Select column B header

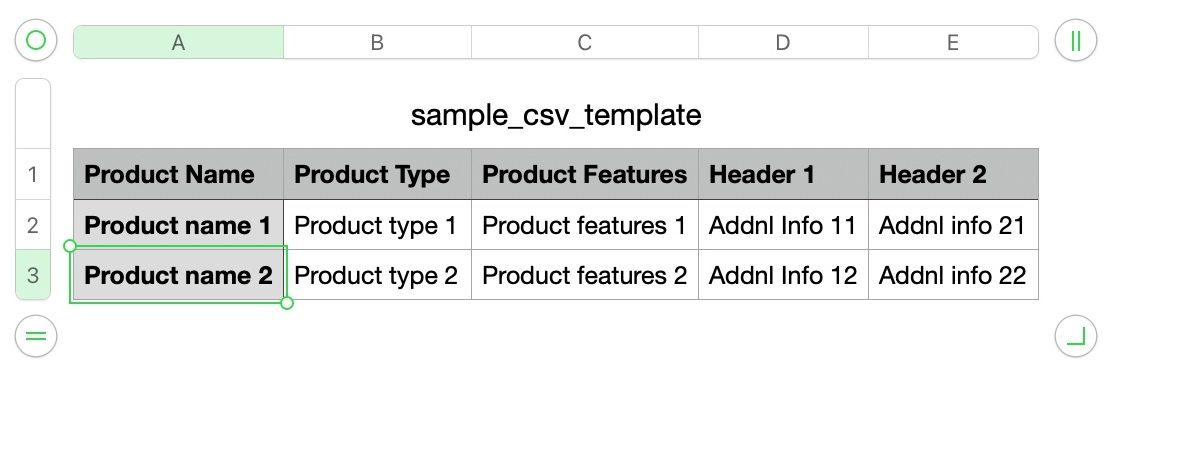tap(377, 42)
